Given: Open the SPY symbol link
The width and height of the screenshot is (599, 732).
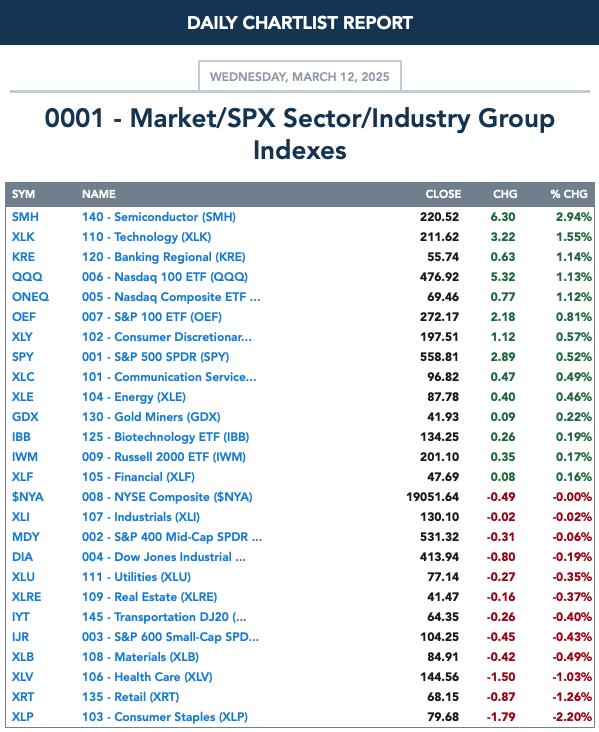Looking at the screenshot, I should coord(23,357).
